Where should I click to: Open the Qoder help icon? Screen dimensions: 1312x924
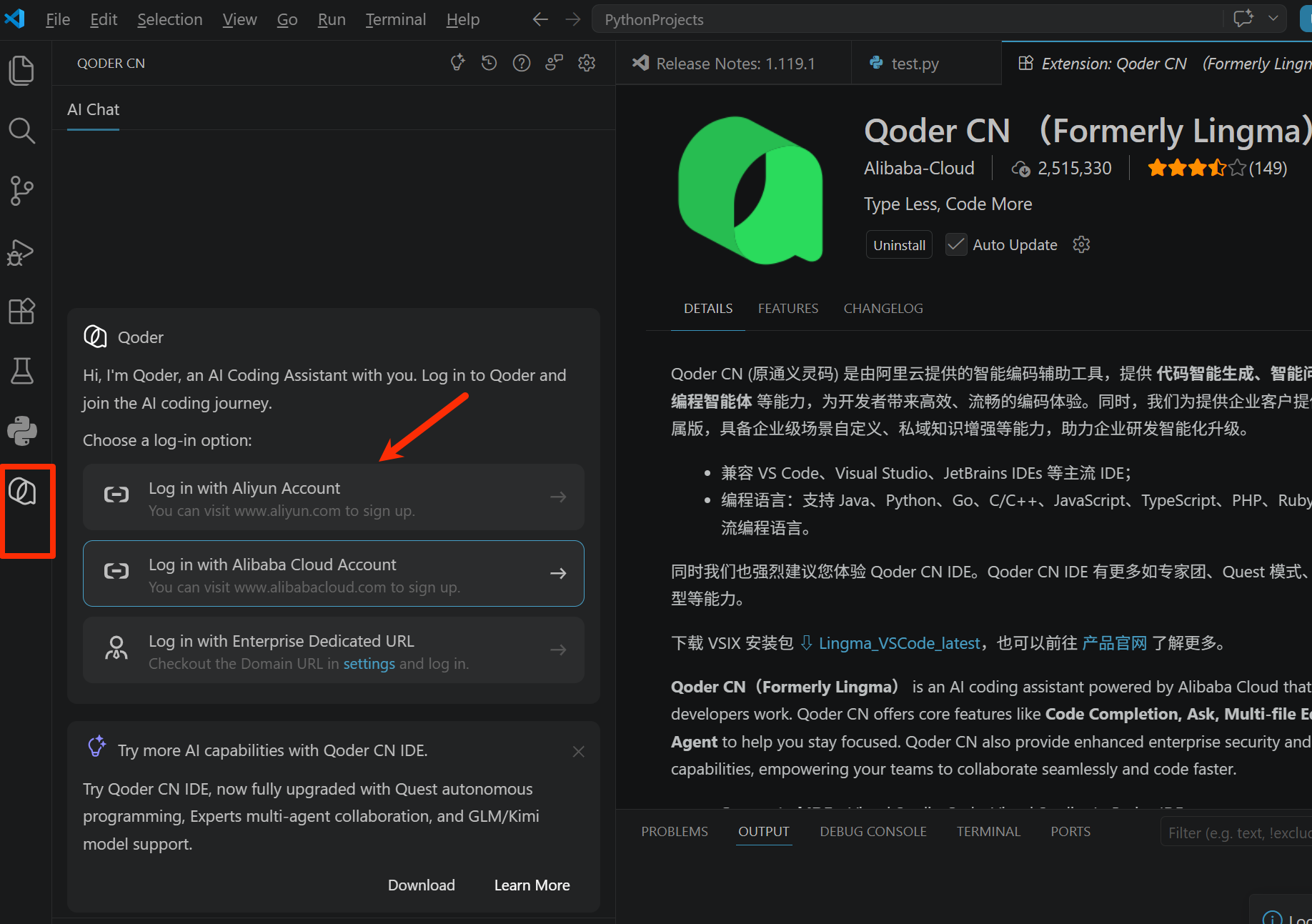pyautogui.click(x=522, y=63)
